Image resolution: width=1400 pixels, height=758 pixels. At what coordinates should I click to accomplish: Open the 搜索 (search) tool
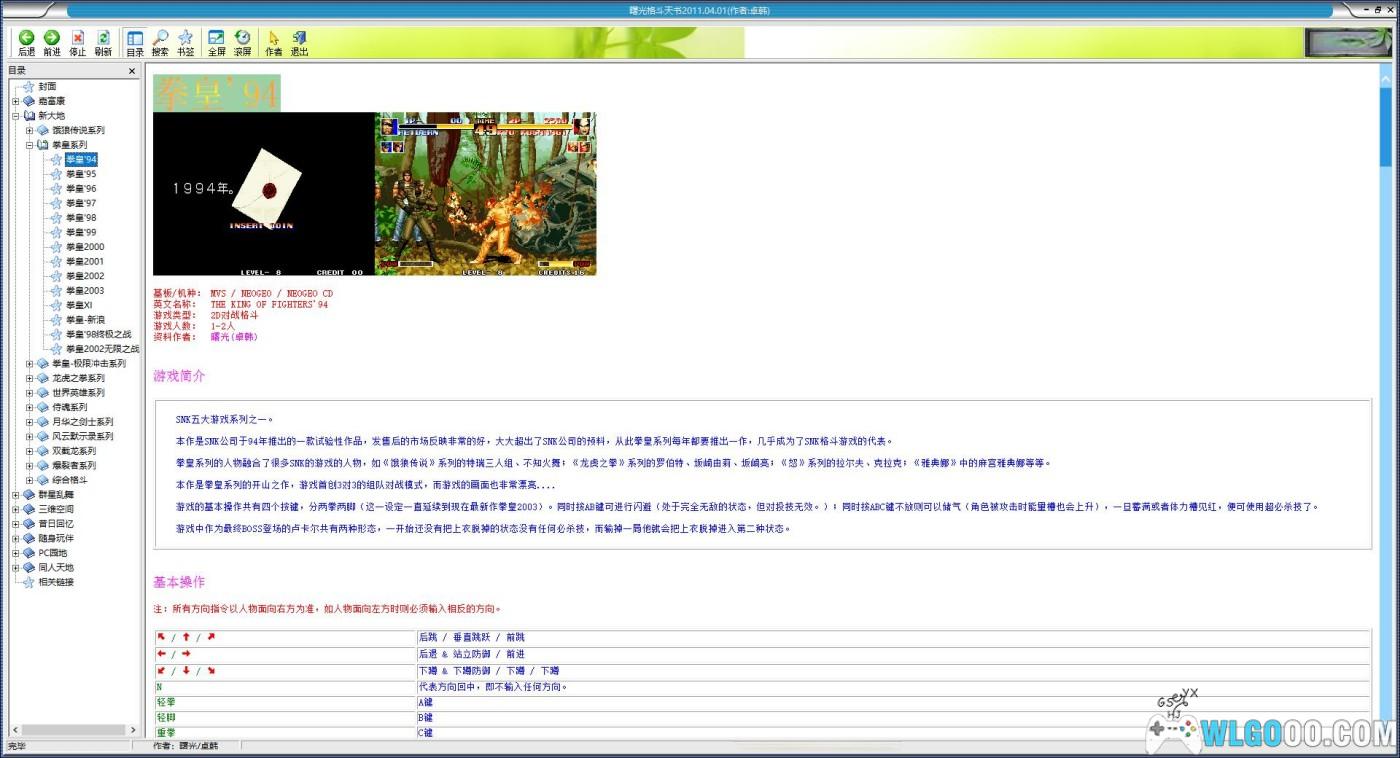(160, 42)
